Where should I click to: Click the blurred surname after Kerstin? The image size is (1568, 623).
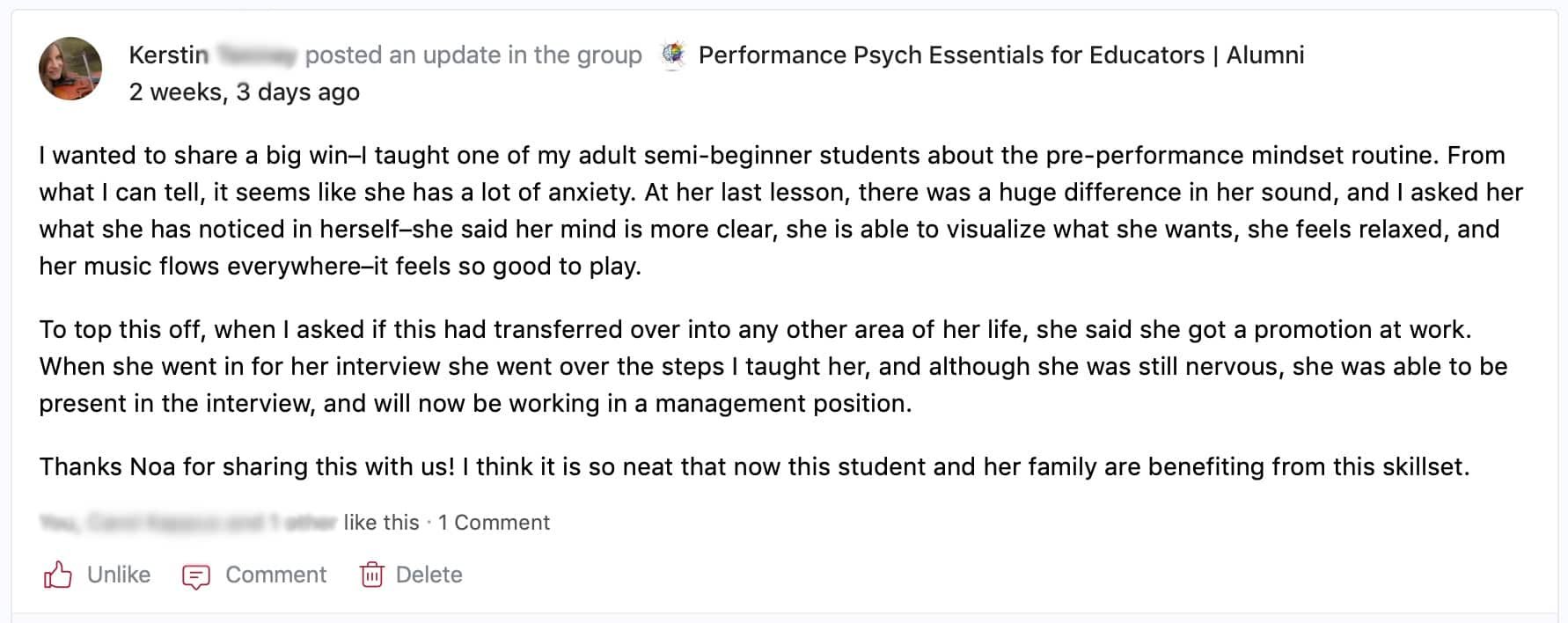click(256, 55)
